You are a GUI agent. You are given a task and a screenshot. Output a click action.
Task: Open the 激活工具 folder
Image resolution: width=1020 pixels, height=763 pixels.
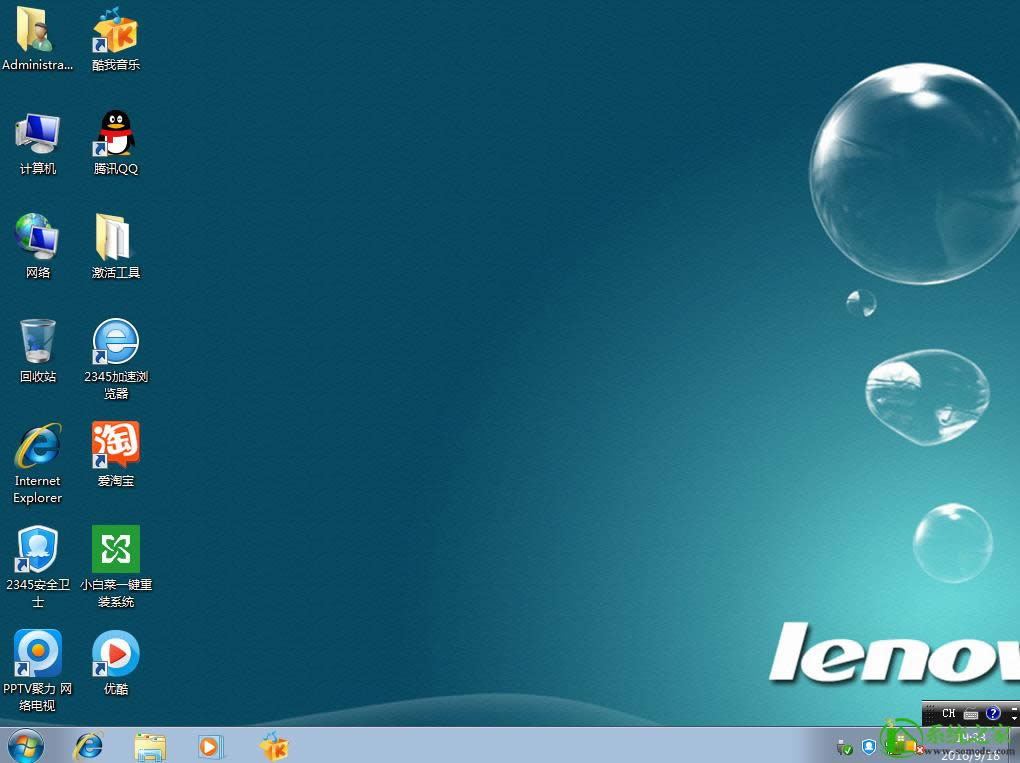[x=114, y=237]
